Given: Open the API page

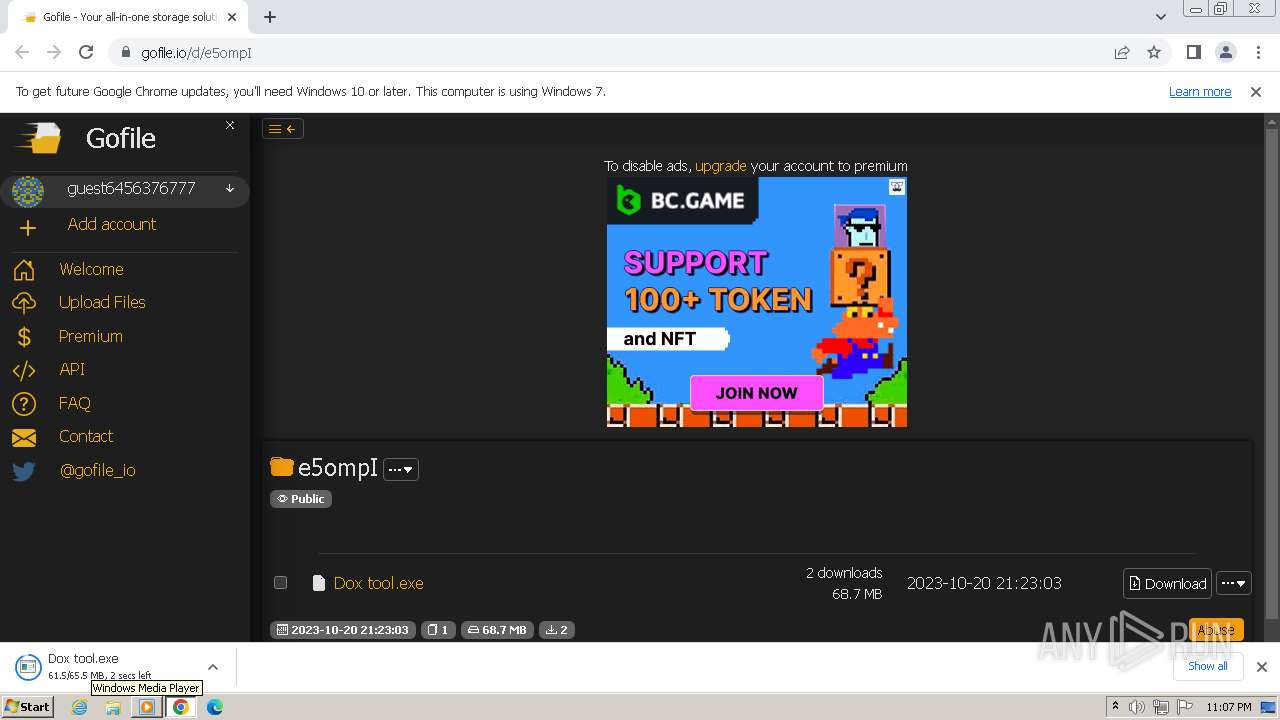Looking at the screenshot, I should [72, 369].
